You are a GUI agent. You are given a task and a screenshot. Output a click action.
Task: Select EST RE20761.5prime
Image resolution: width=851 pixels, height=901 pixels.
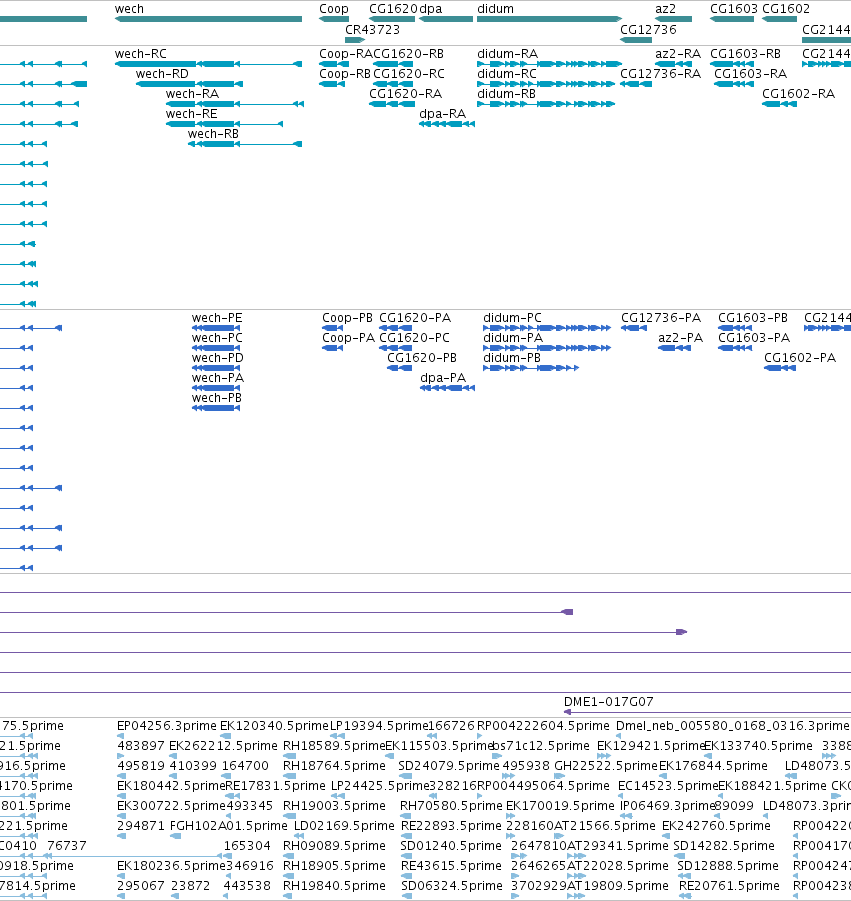tap(729, 885)
